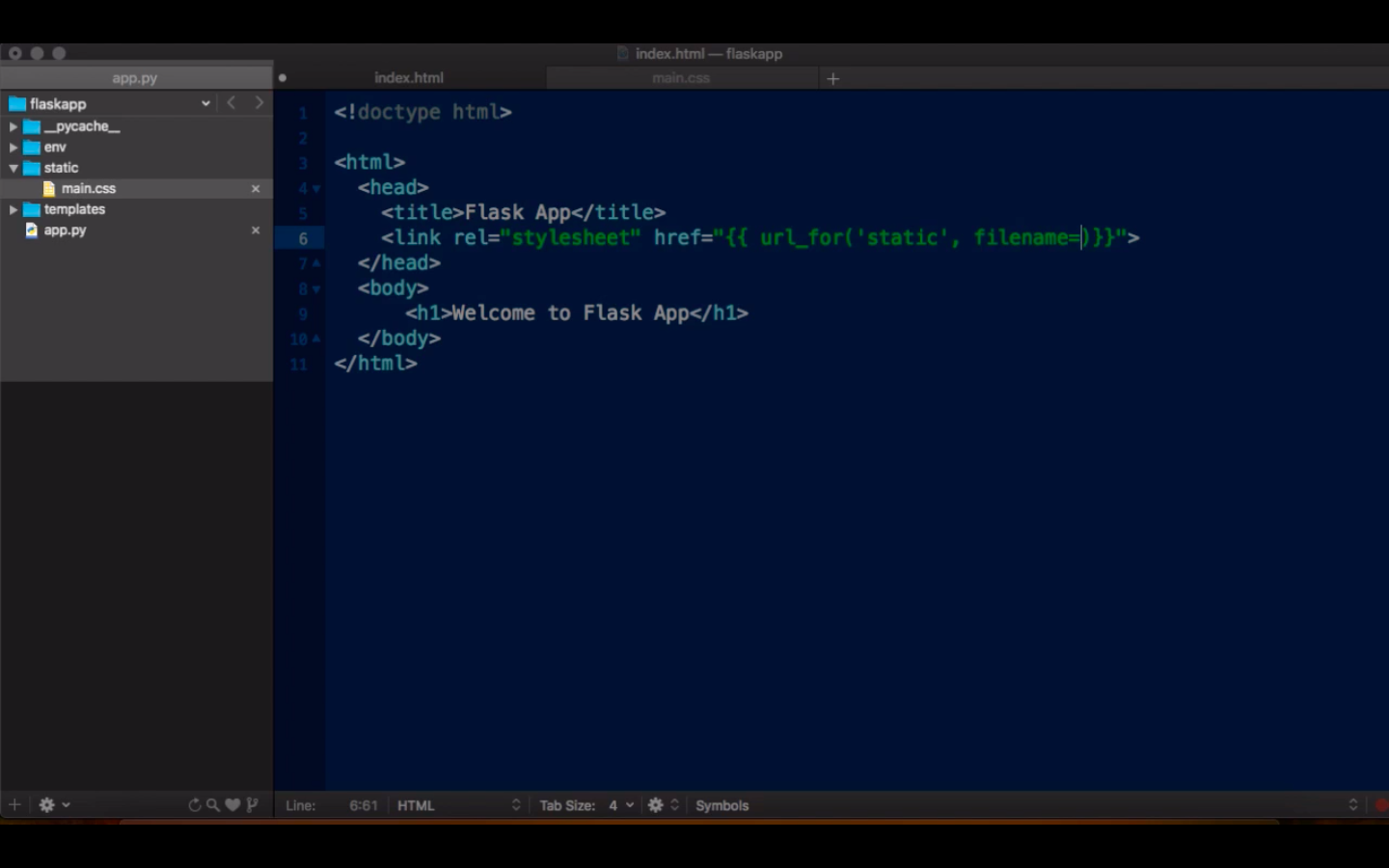Viewport: 1389px width, 868px height.
Task: Click the closing html tag
Action: pyautogui.click(x=375, y=364)
